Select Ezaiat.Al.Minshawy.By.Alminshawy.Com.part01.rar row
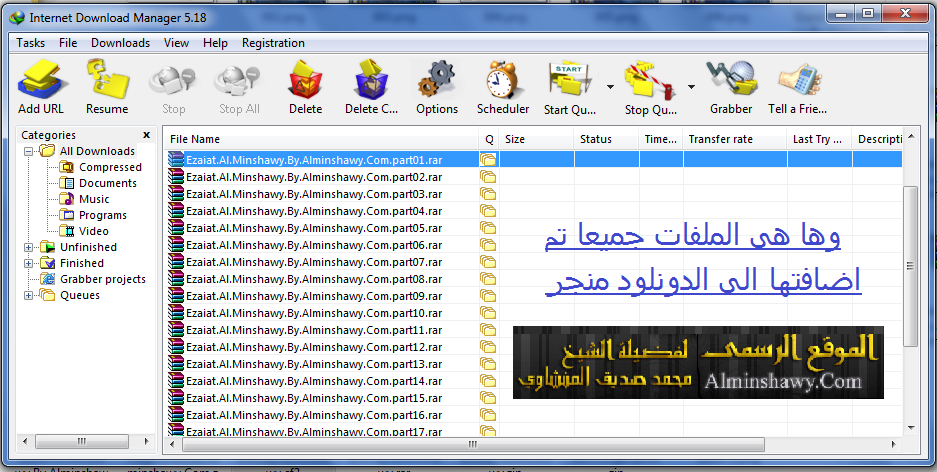Screen dimensions: 937x472 [532, 160]
